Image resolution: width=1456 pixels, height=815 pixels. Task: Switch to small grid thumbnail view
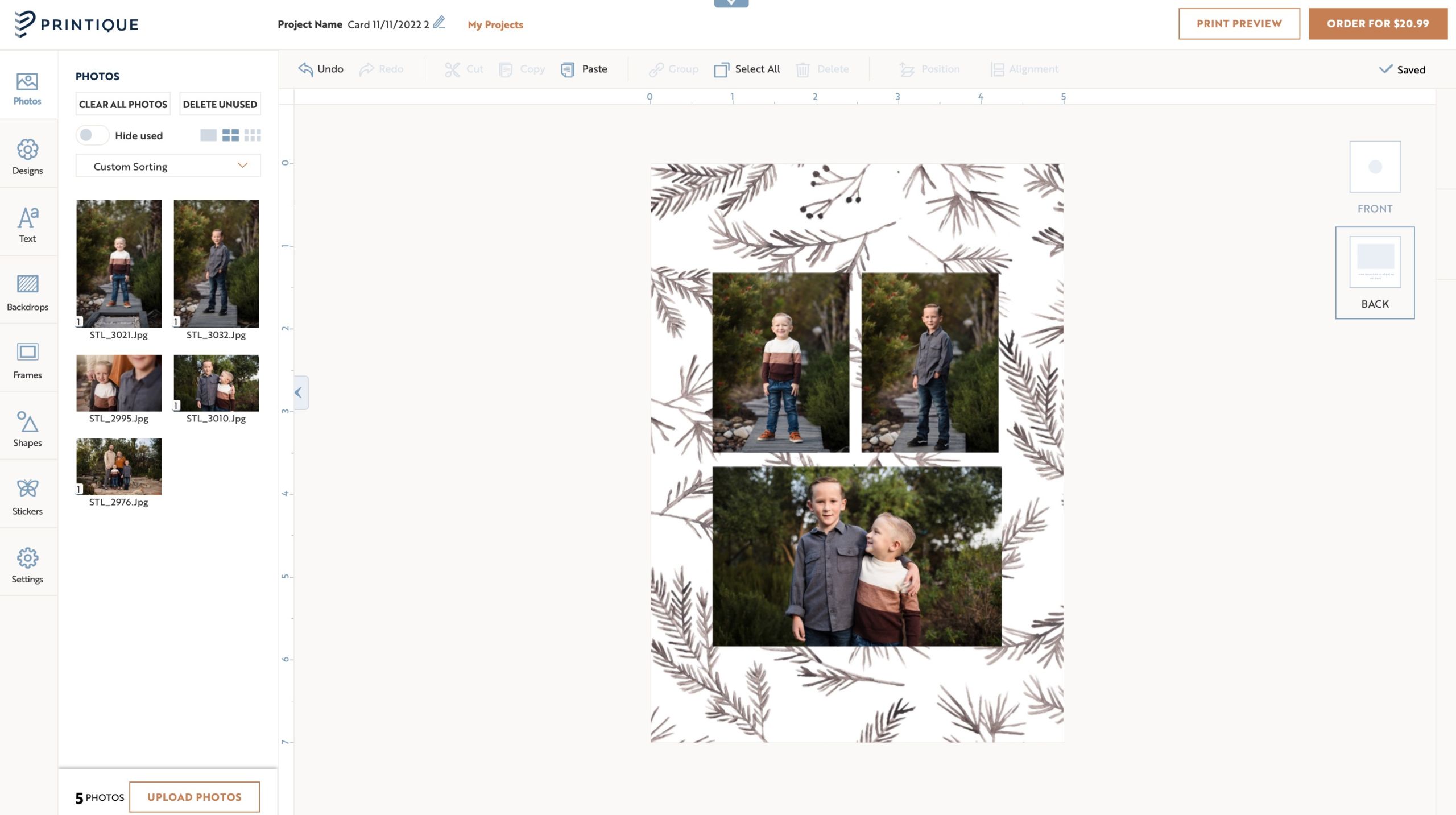254,135
